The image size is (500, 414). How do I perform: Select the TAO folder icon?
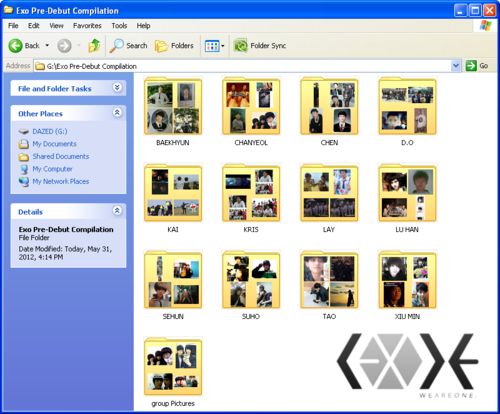(329, 280)
